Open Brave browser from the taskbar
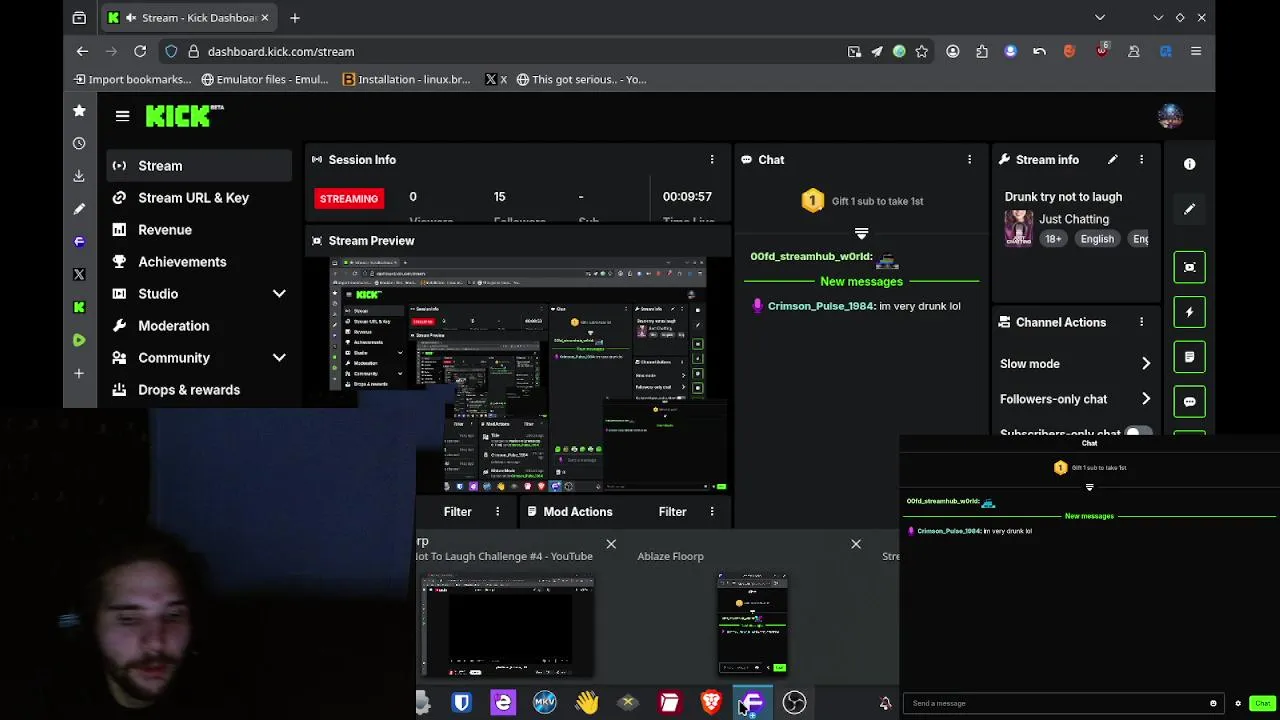 pos(711,703)
